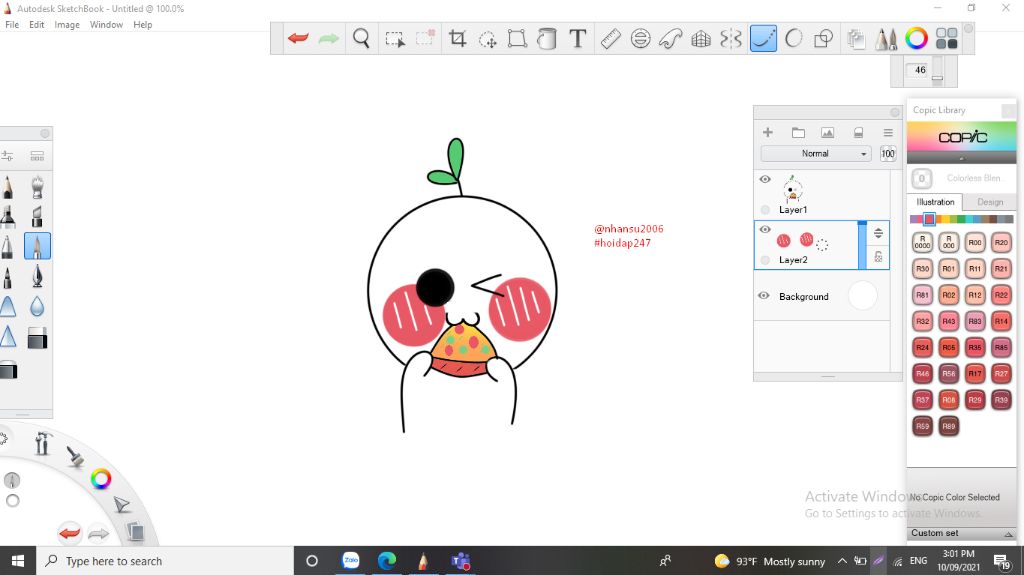Click the Zoom magnifier tool
The height and width of the screenshot is (575, 1024).
[x=361, y=39]
